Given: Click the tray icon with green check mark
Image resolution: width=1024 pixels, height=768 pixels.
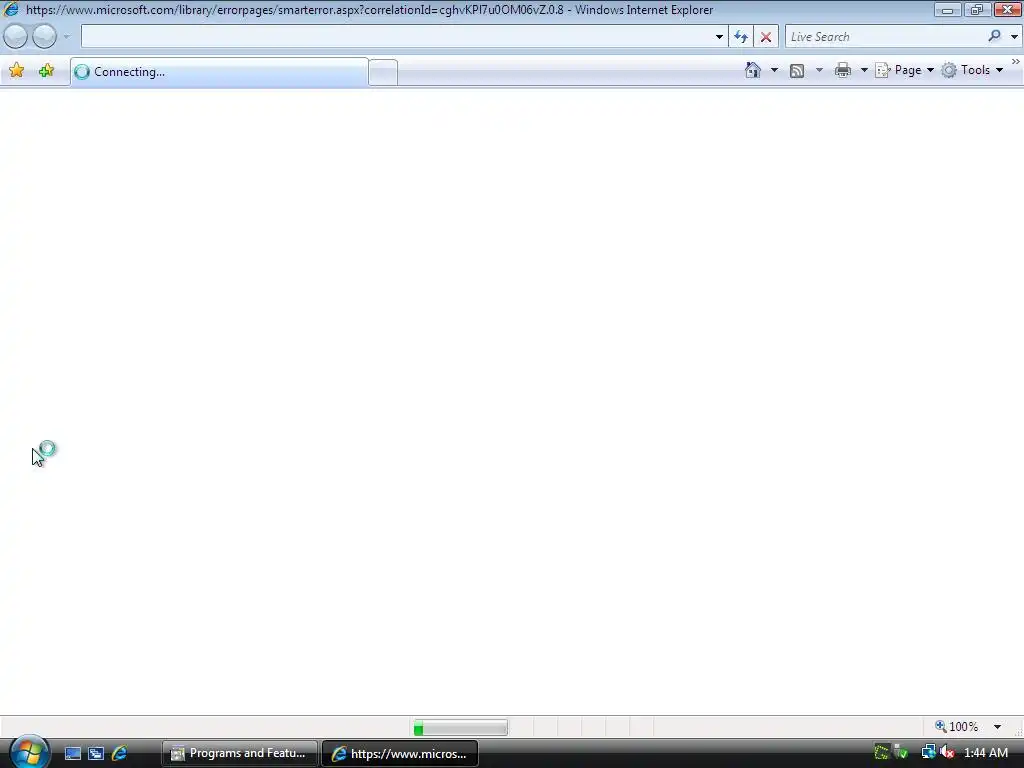Looking at the screenshot, I should click(901, 752).
